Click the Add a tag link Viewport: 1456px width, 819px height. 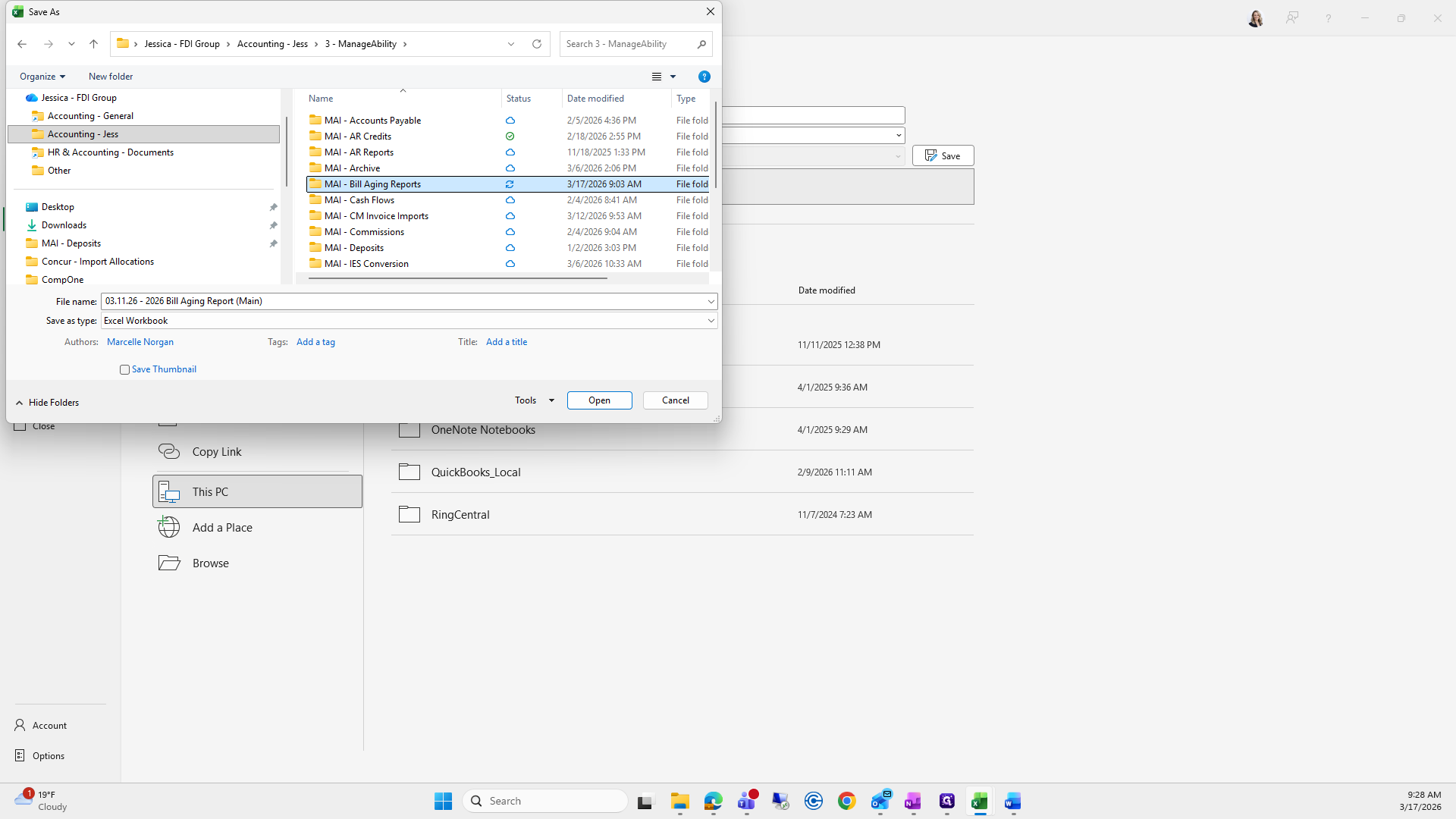coord(315,342)
